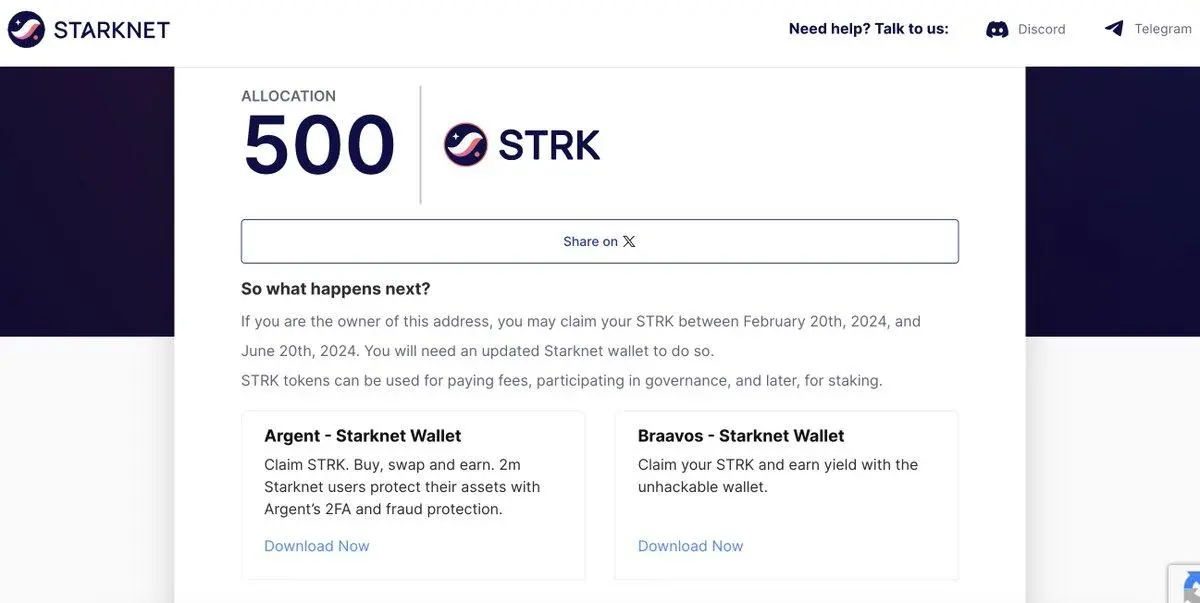Click the 'So what happens next?' heading
This screenshot has width=1200, height=603.
[336, 289]
